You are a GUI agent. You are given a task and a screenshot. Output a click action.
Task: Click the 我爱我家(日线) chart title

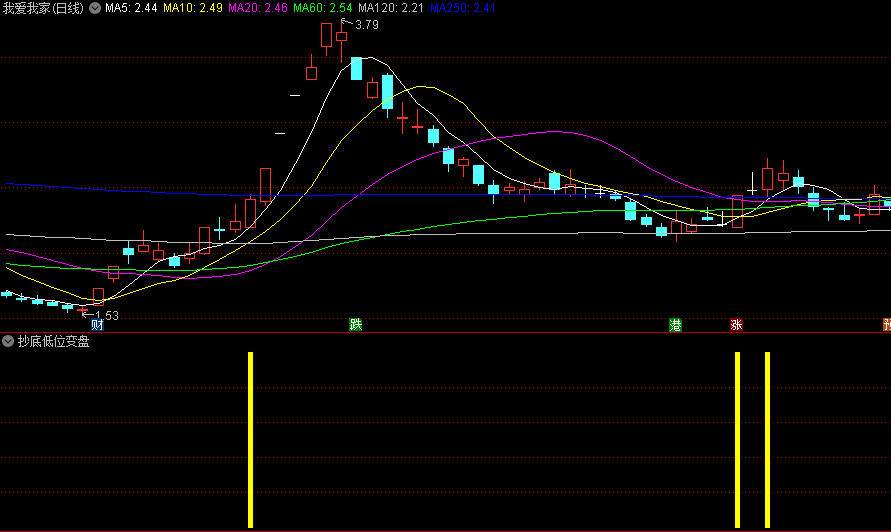coord(43,8)
